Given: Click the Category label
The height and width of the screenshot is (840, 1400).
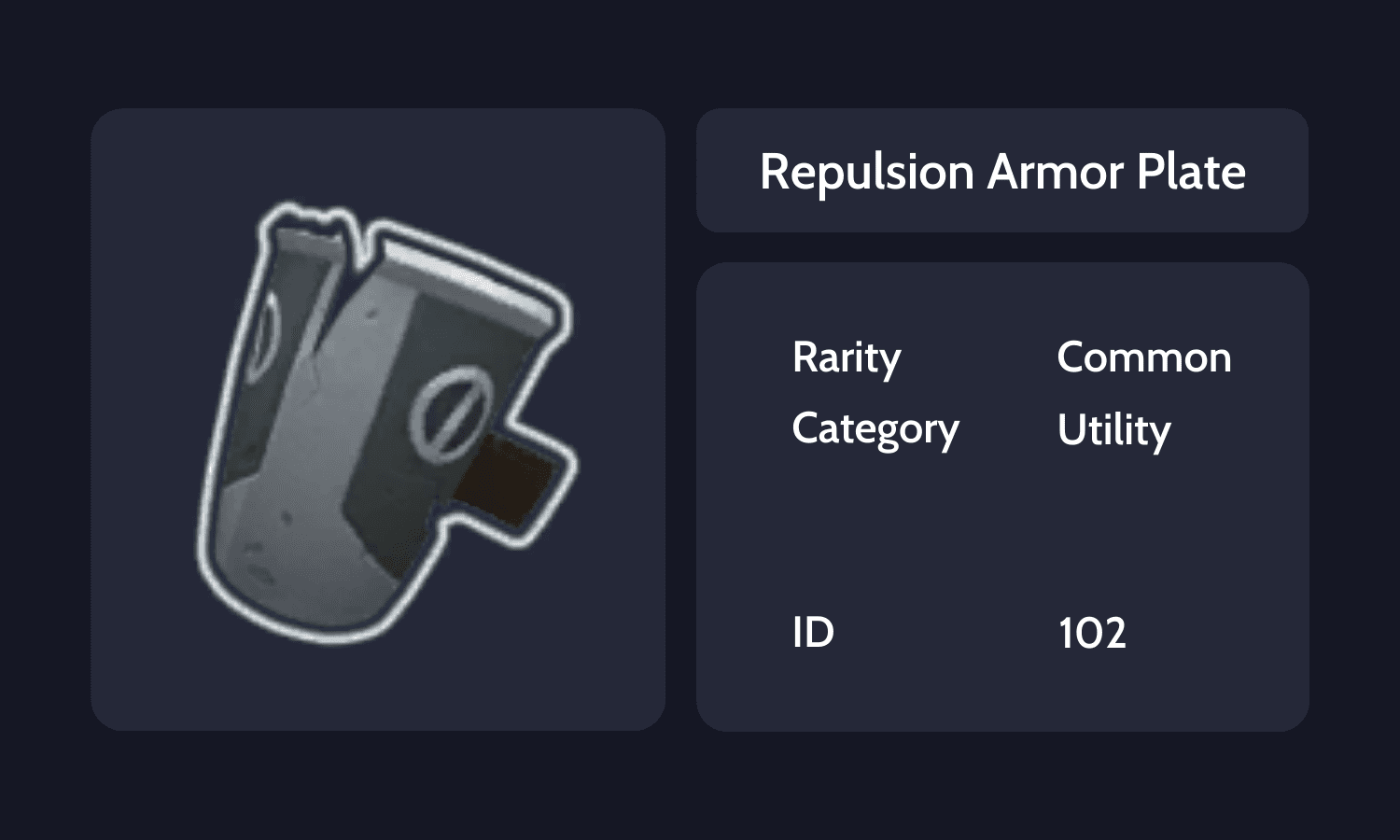Looking at the screenshot, I should [875, 430].
